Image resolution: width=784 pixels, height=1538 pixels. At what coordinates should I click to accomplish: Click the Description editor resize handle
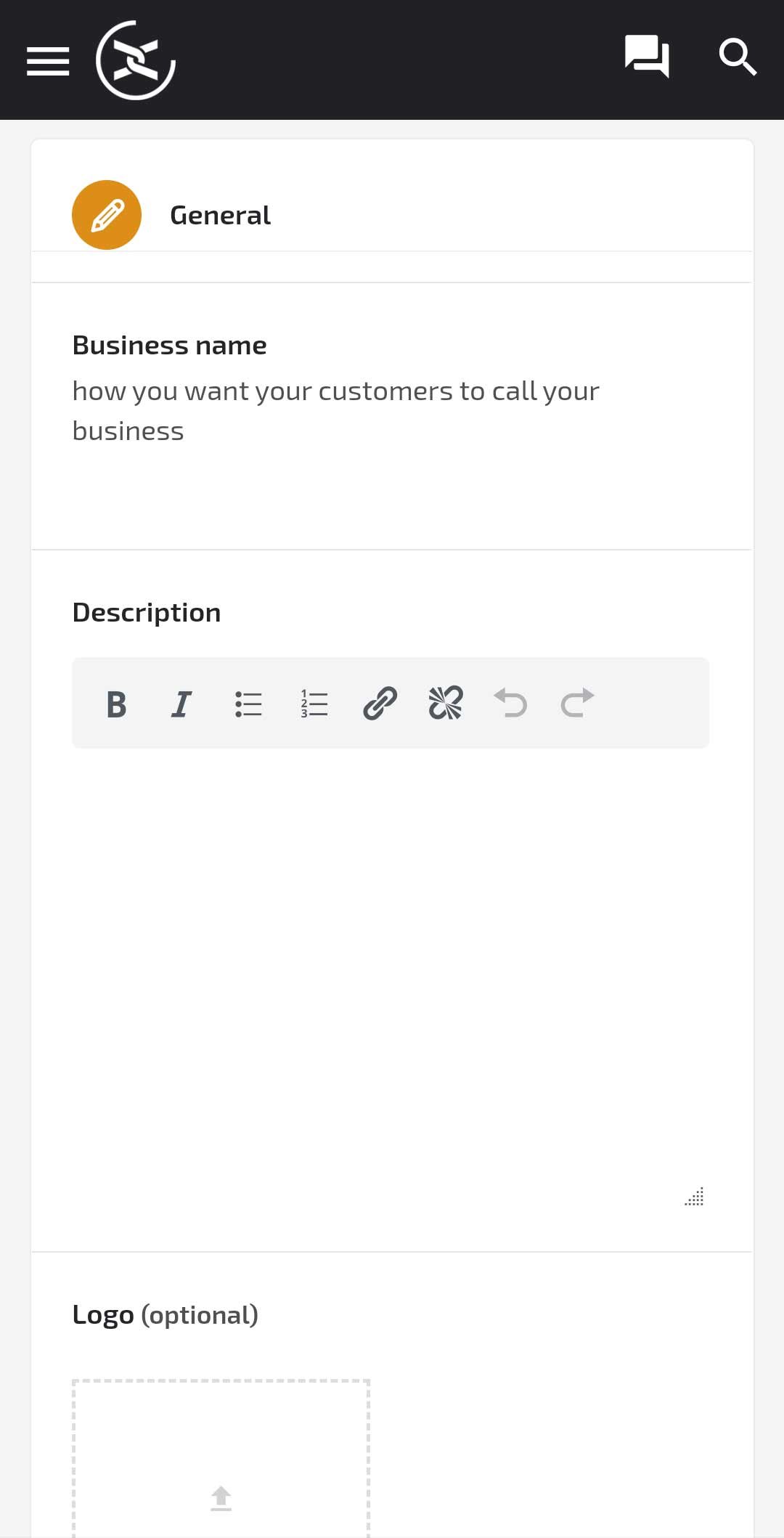(x=695, y=1197)
